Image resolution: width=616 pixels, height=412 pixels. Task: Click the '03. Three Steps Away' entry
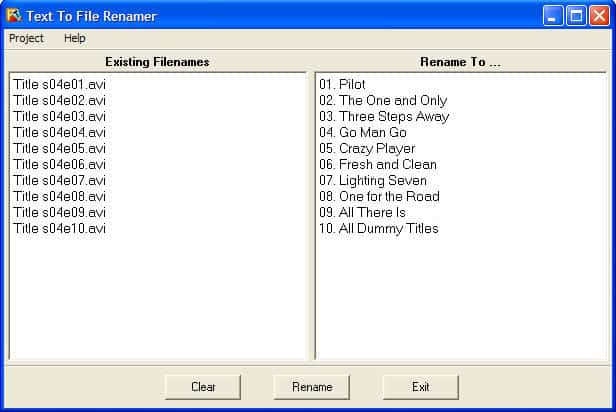[x=384, y=117]
